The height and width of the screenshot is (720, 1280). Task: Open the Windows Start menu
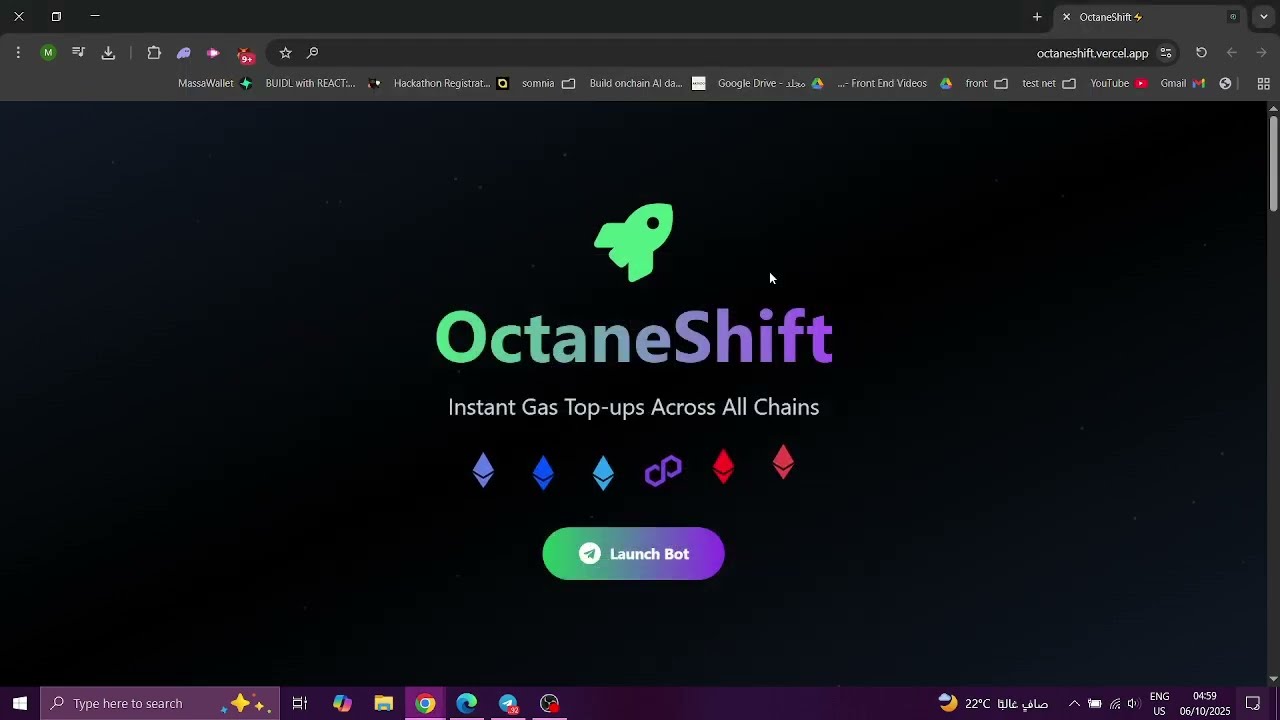(20, 703)
